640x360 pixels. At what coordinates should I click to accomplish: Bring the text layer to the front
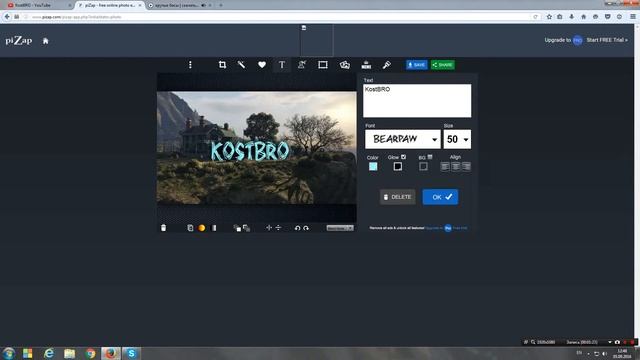(x=237, y=228)
